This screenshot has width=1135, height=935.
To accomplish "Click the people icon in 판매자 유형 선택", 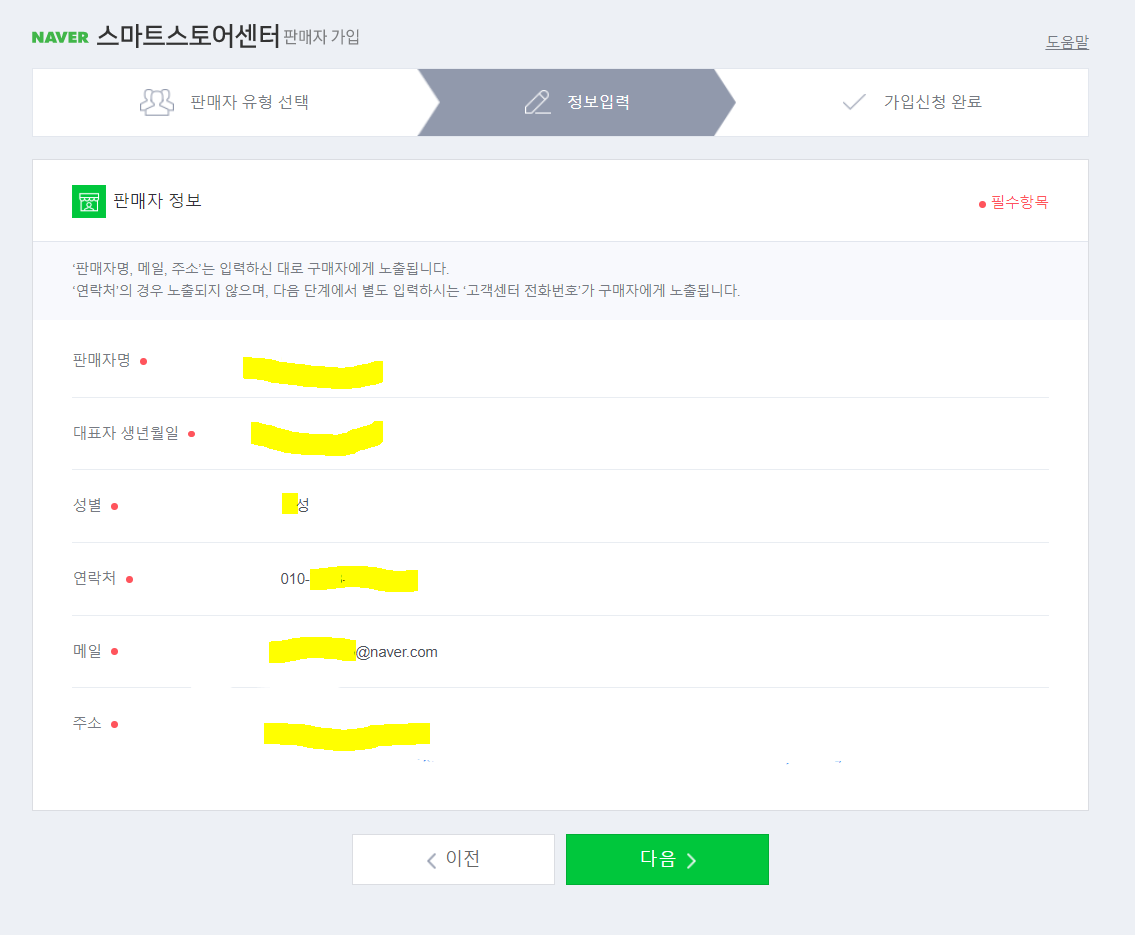I will (156, 102).
